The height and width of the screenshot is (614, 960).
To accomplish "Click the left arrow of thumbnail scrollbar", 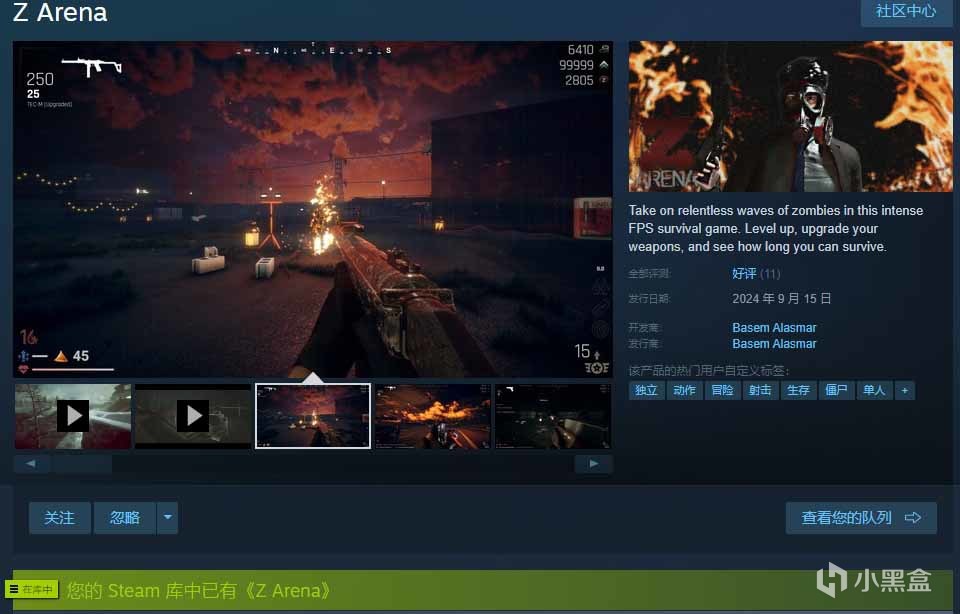I will pos(31,463).
